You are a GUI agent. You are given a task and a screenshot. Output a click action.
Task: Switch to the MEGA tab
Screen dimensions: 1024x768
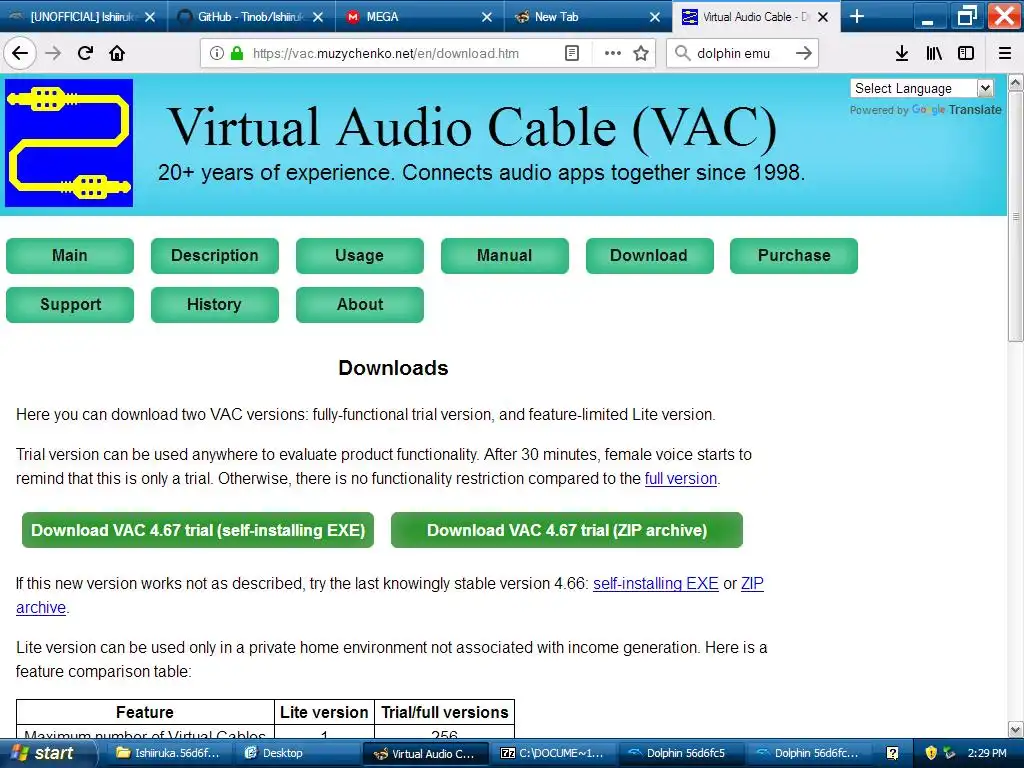point(418,17)
